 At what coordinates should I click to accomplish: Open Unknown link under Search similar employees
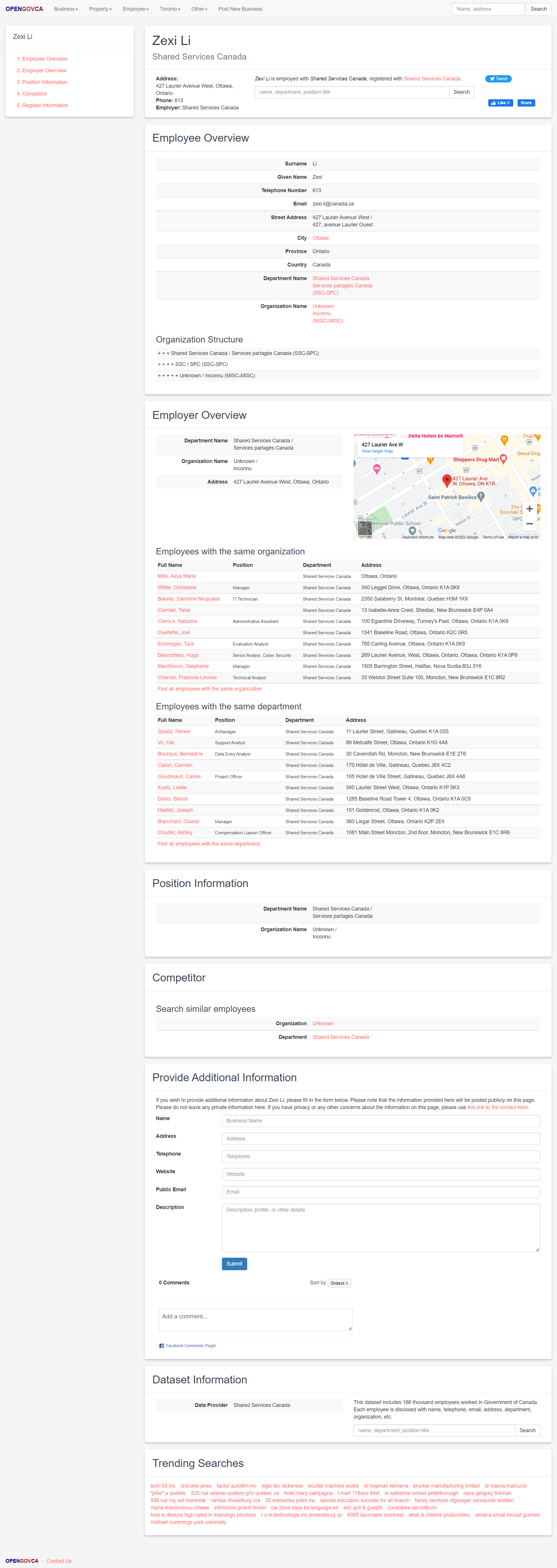pos(323,1023)
